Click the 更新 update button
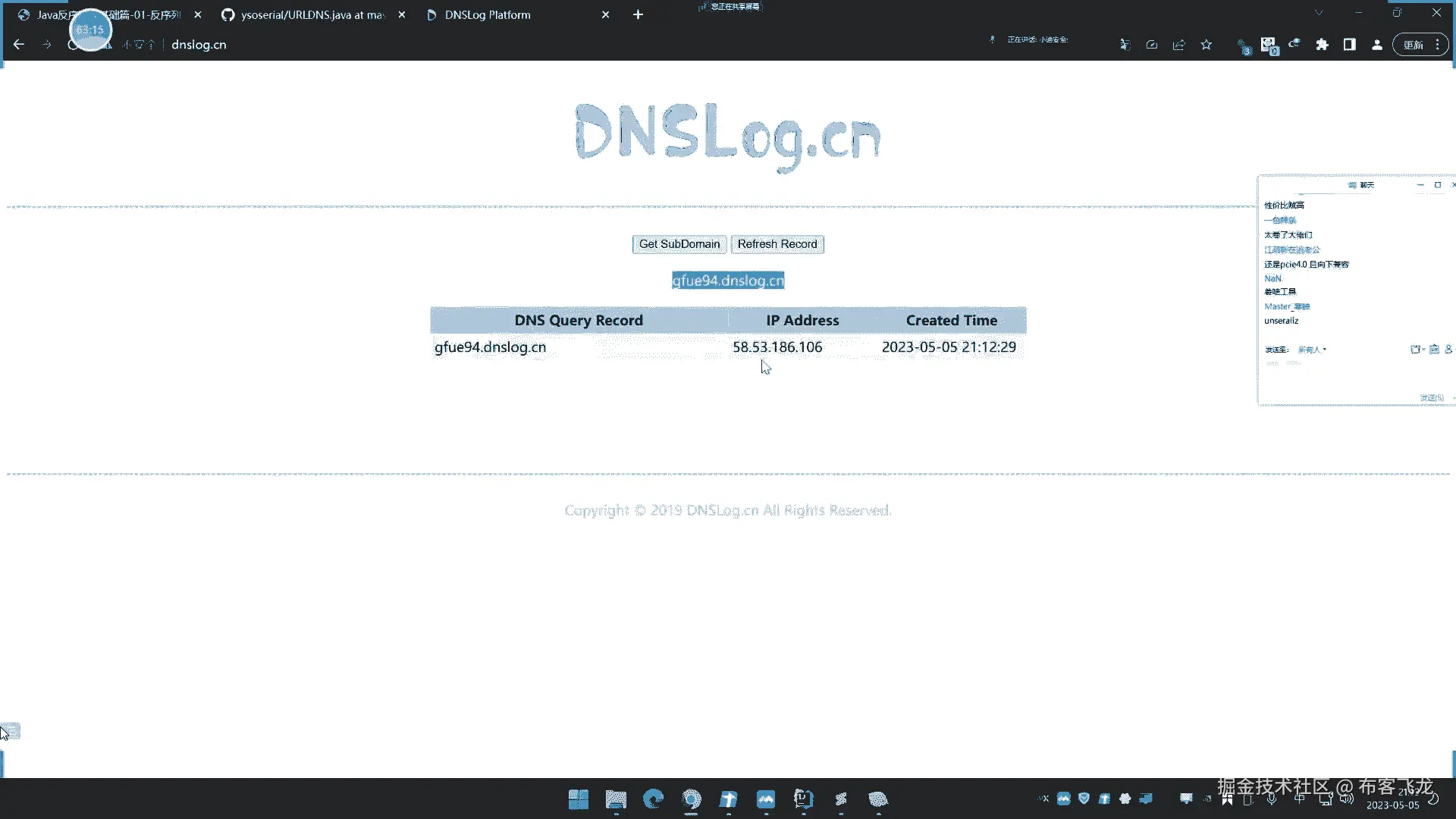1456x819 pixels. [x=1413, y=45]
